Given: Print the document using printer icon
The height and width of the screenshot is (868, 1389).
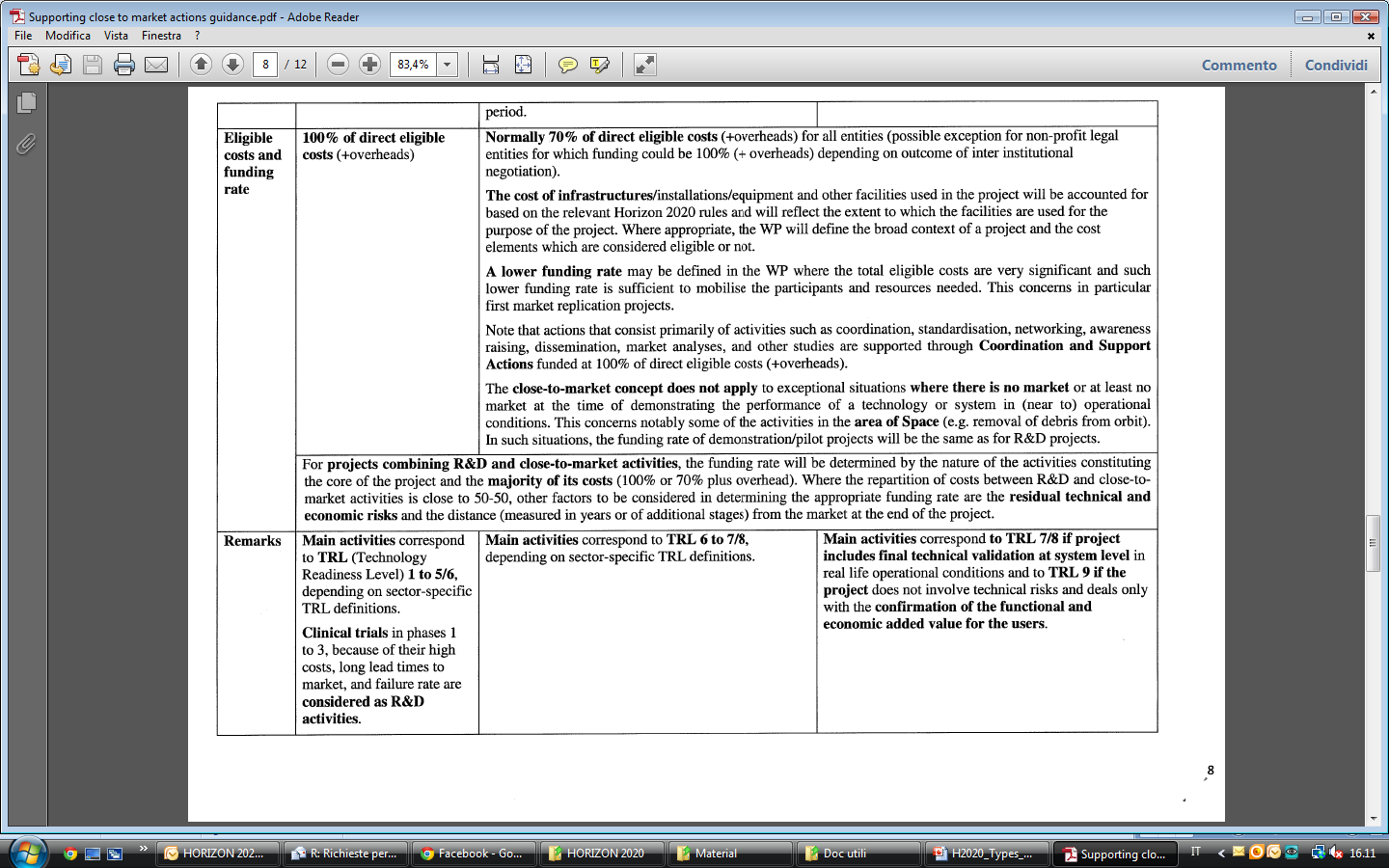Looking at the screenshot, I should [124, 65].
